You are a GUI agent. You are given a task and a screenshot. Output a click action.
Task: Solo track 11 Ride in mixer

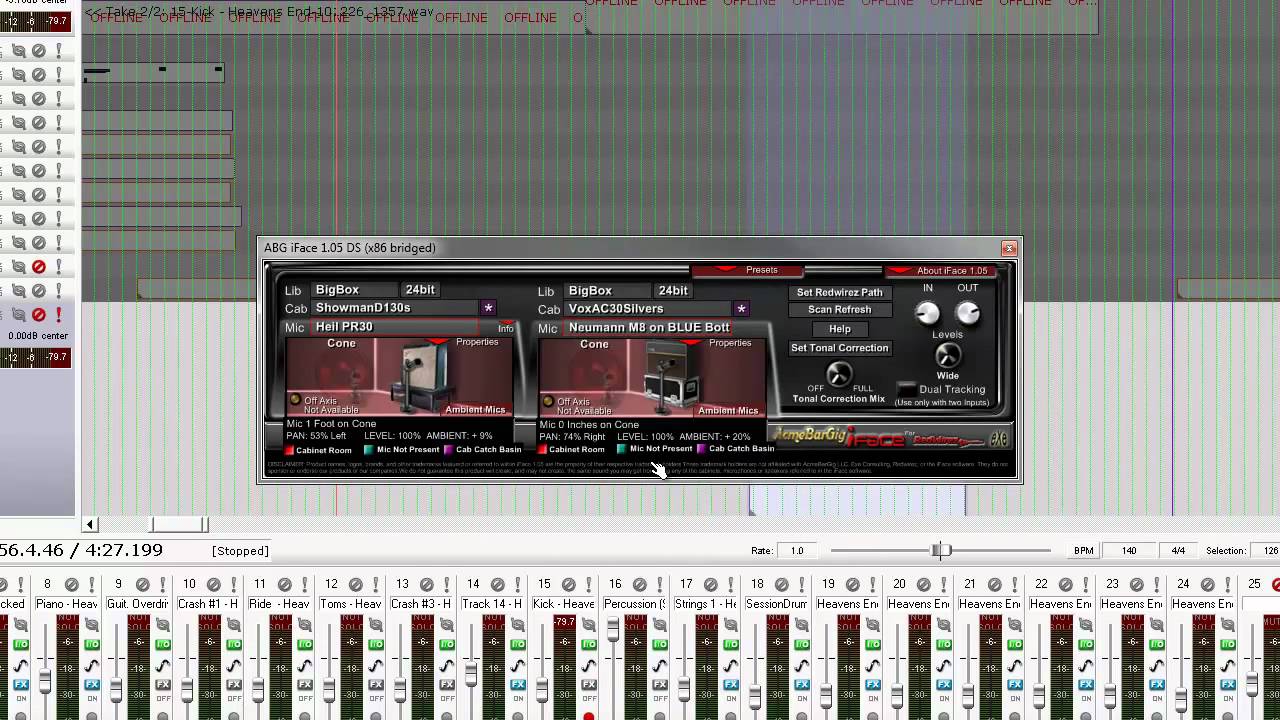304,584
